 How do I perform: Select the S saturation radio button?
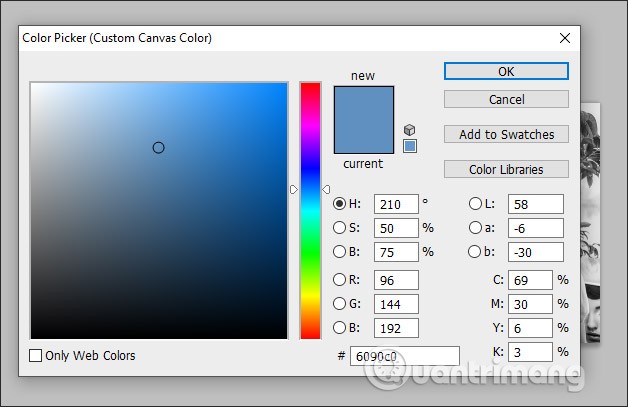pyautogui.click(x=340, y=227)
